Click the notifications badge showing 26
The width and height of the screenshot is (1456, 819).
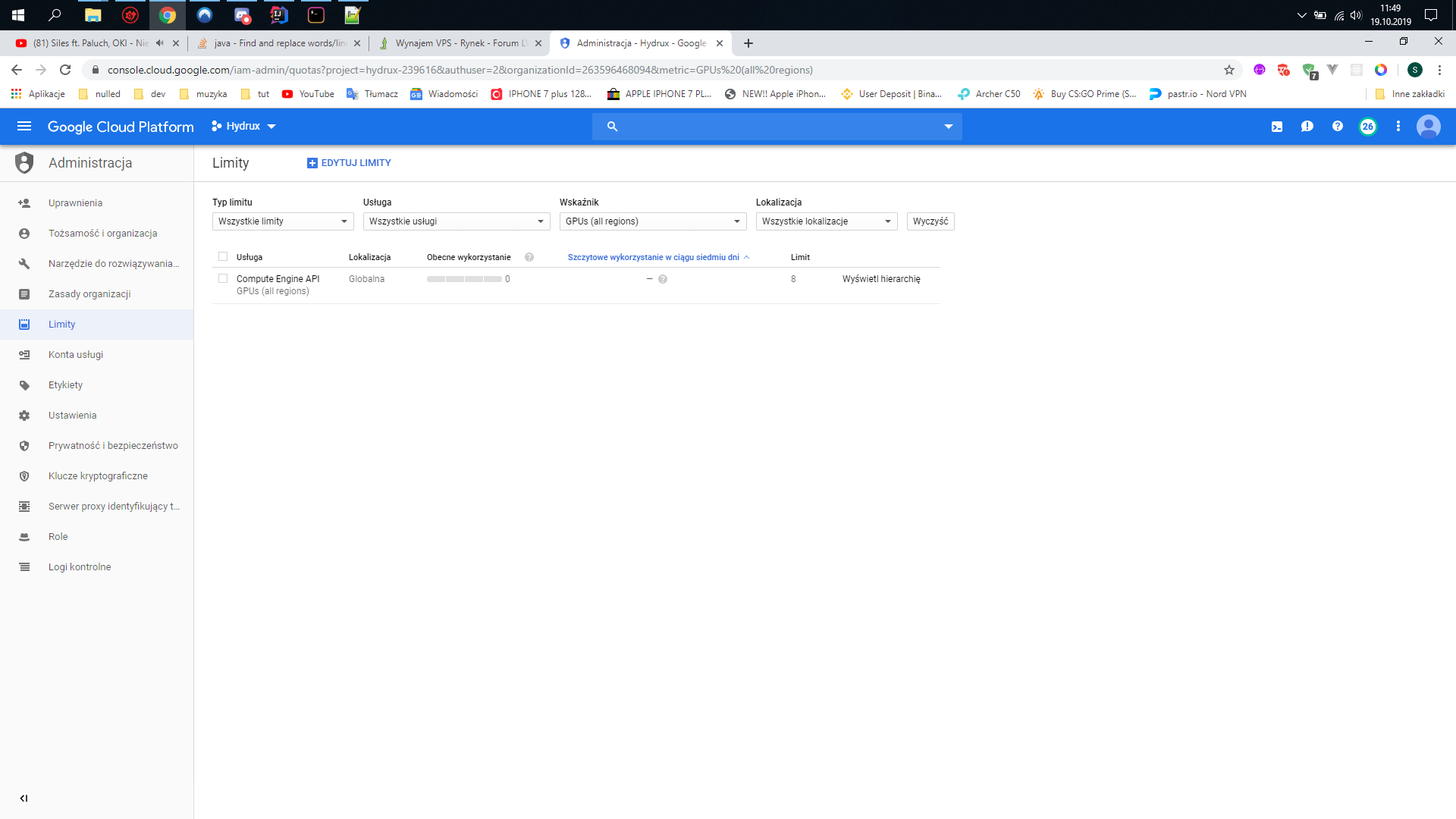coord(1367,127)
